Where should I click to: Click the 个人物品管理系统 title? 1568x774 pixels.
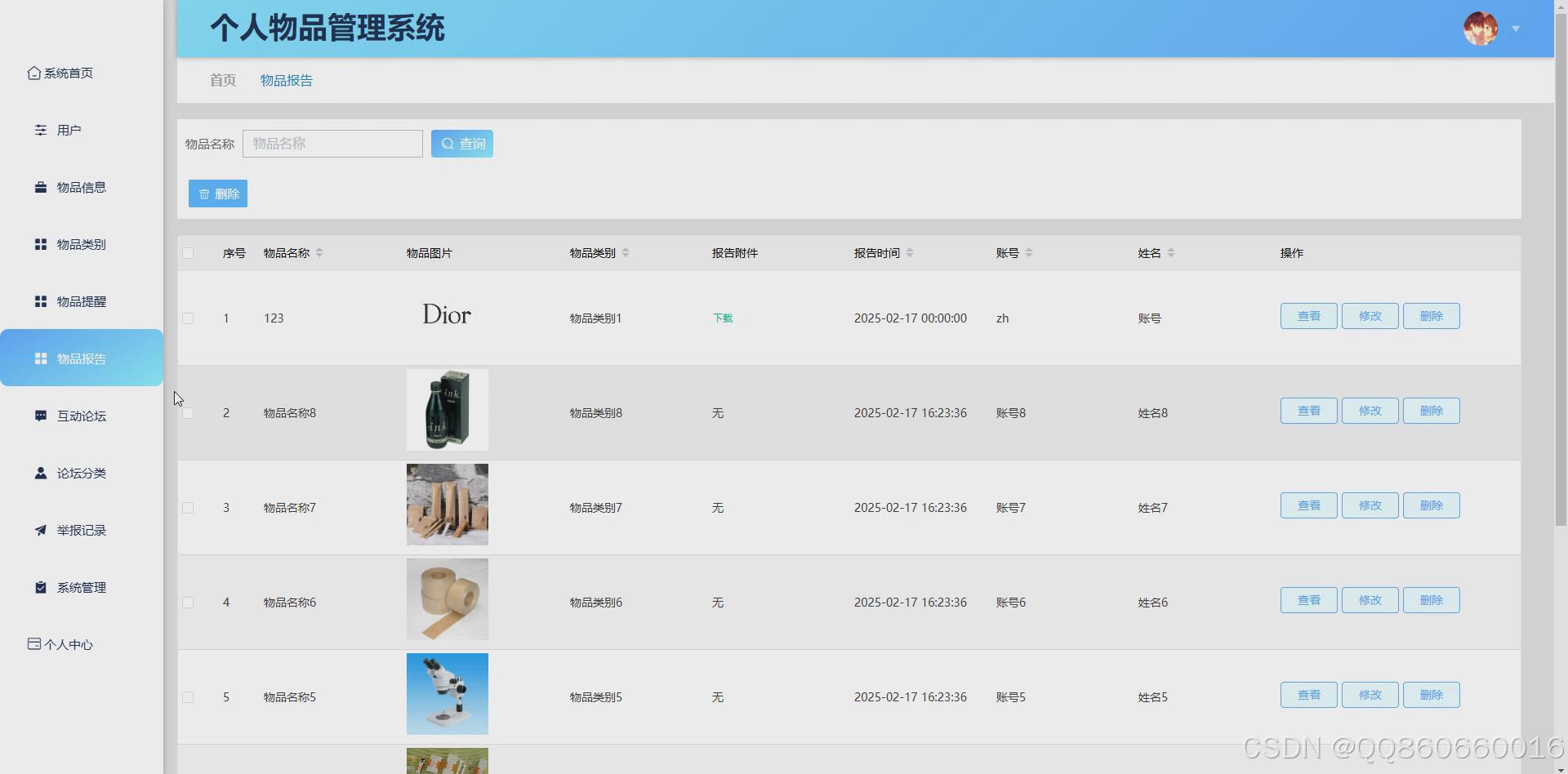(x=327, y=29)
